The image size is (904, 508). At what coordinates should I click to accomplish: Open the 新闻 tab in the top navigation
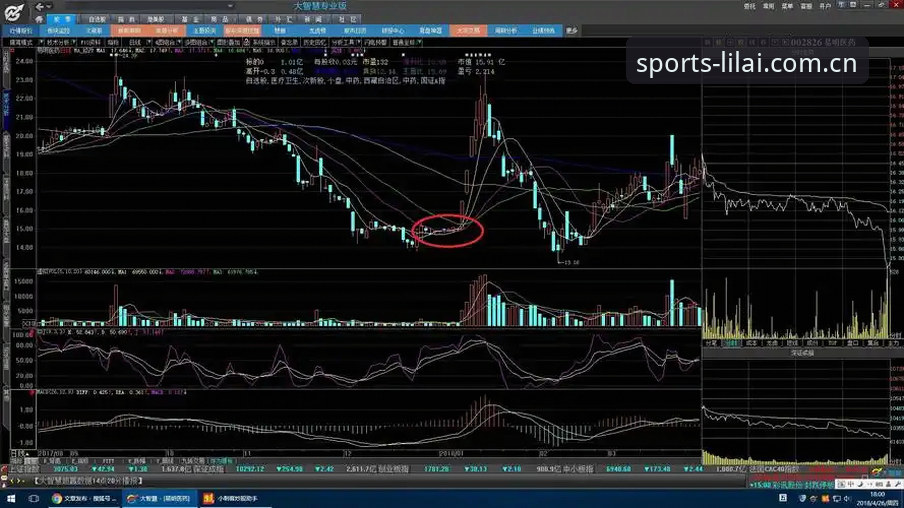[x=313, y=19]
